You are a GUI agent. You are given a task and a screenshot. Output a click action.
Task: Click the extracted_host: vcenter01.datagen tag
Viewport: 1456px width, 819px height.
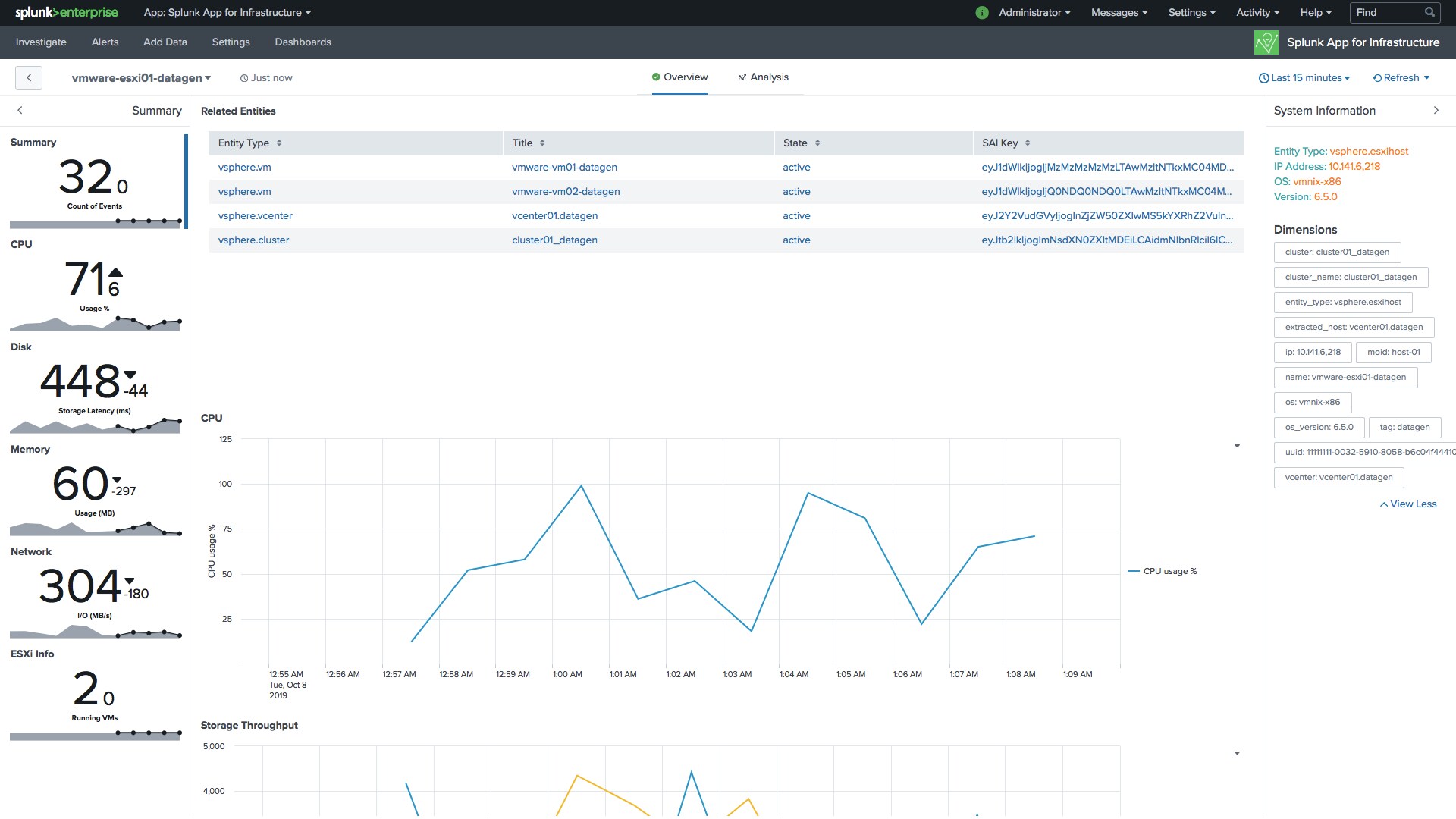click(x=1354, y=327)
